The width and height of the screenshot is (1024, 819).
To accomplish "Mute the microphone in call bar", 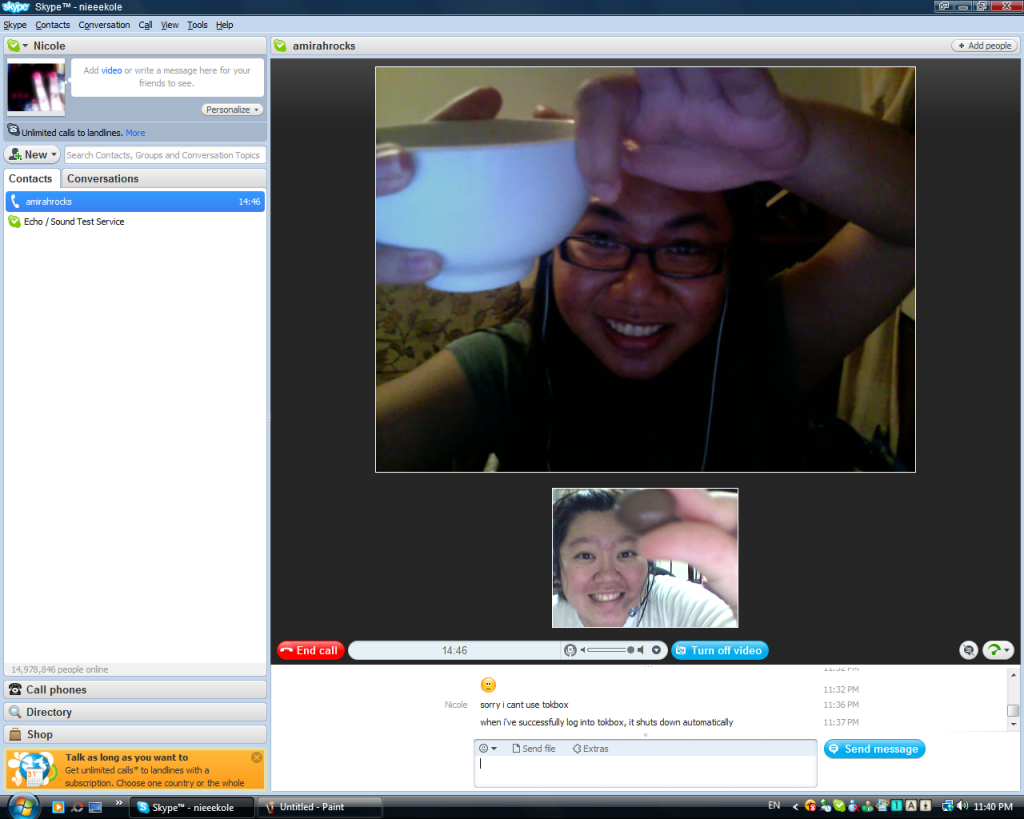I will [x=570, y=650].
